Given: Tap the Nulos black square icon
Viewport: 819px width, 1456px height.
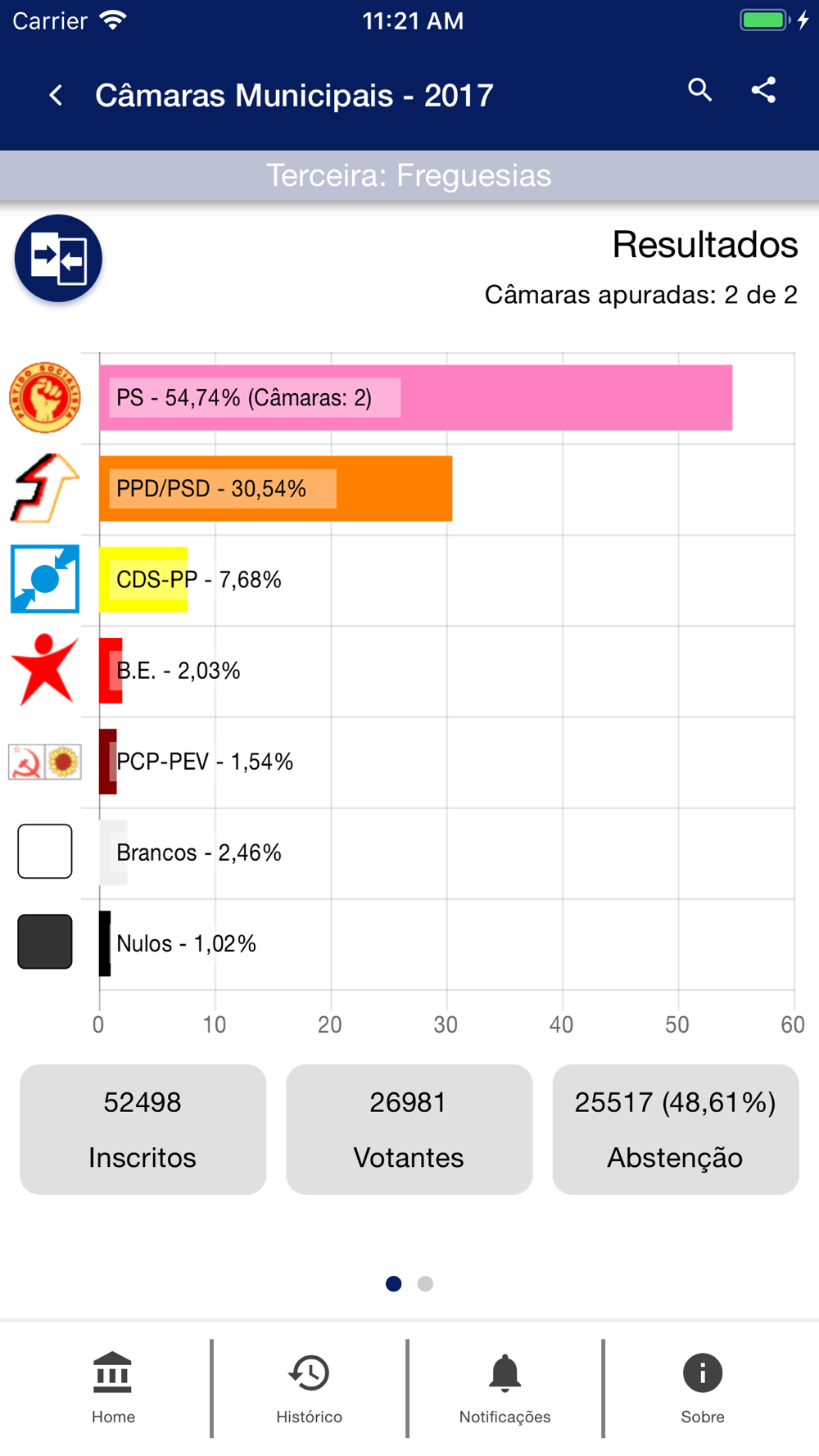Looking at the screenshot, I should (45, 942).
